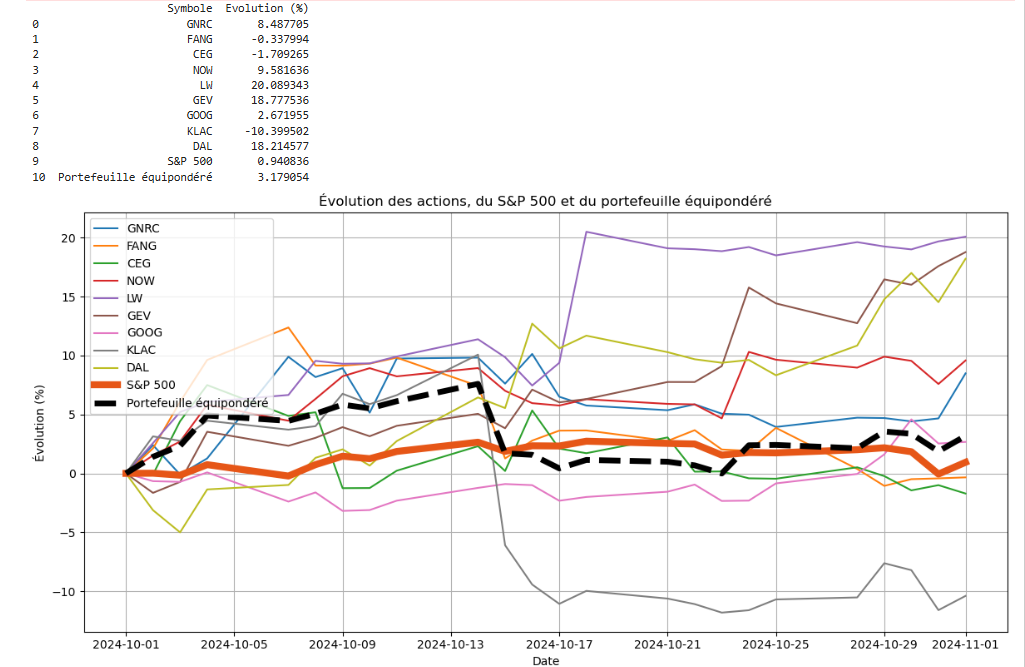Click the "Evolution (%)" table column header
This screenshot has height=667, width=1025.
267,9
